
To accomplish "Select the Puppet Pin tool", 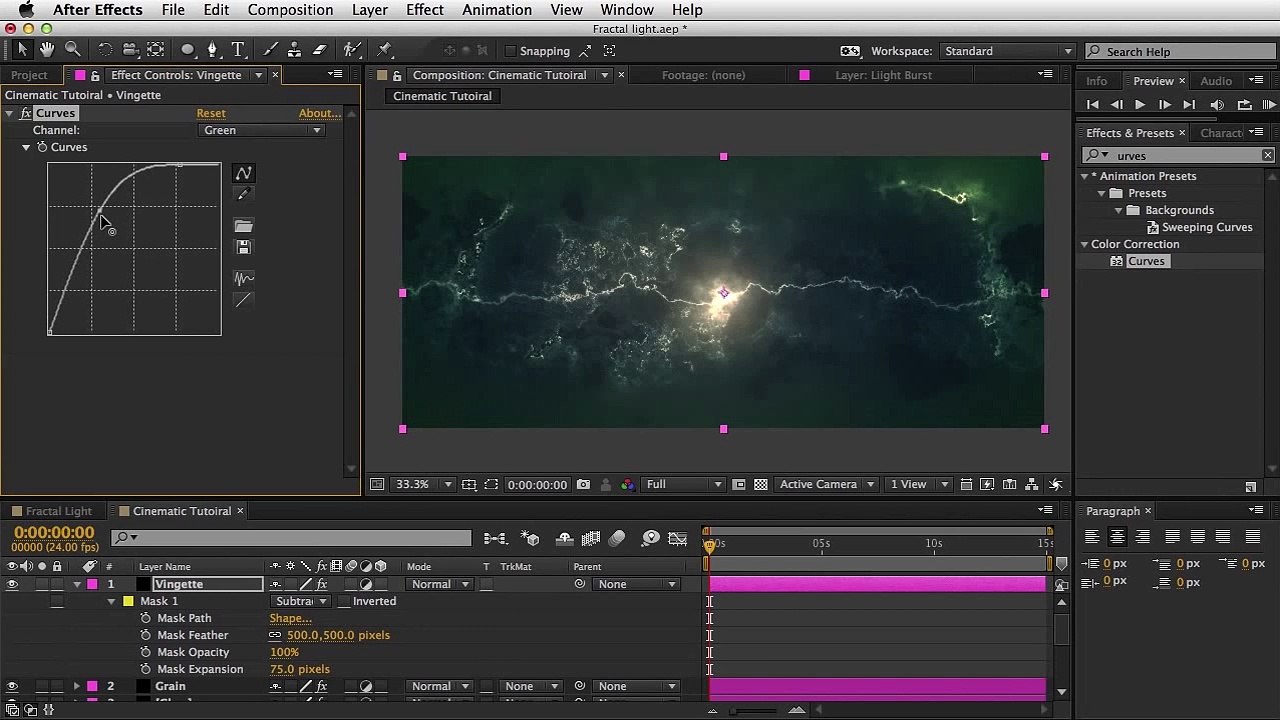I will 384,49.
